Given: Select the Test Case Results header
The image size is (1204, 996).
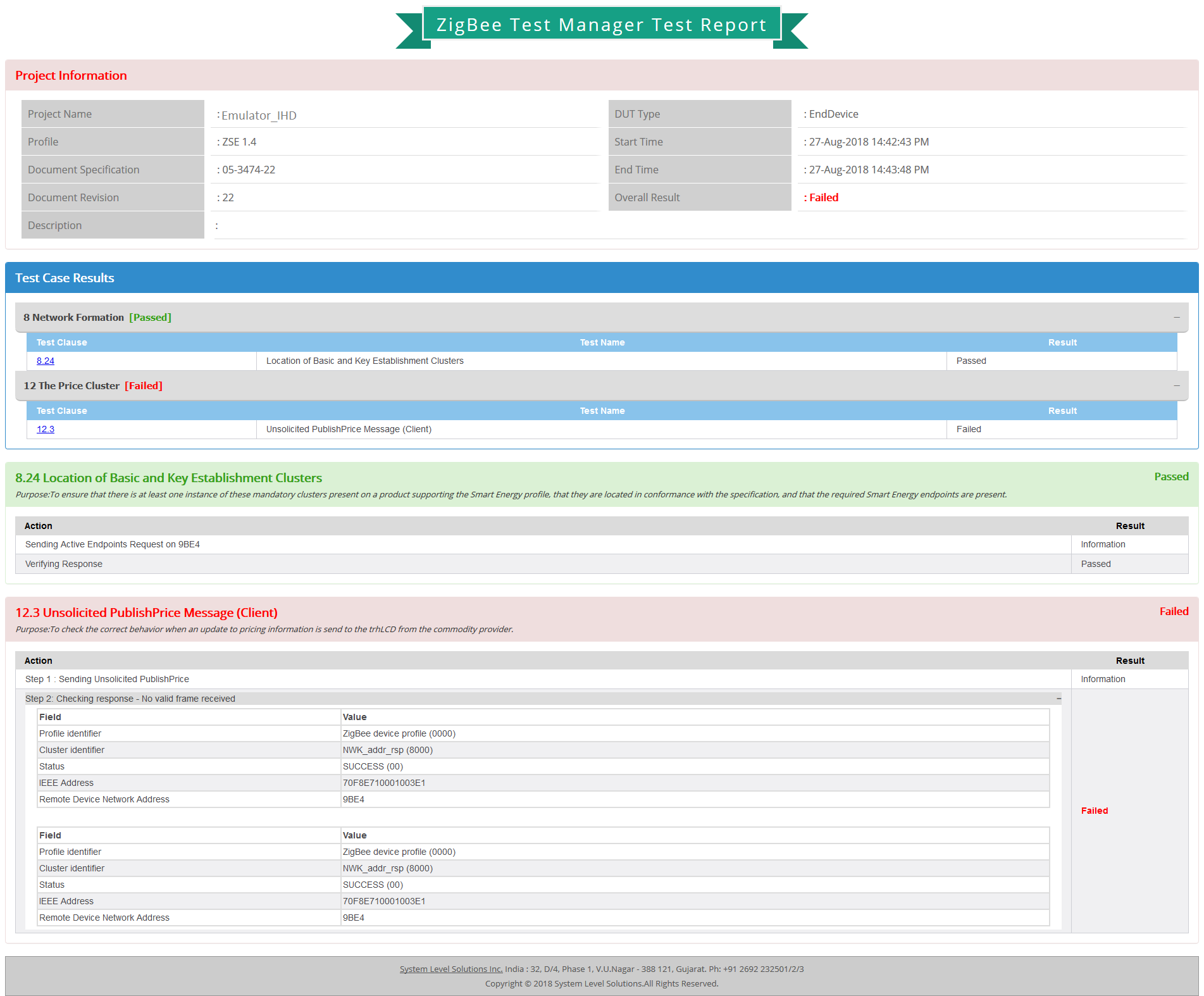Looking at the screenshot, I should (x=602, y=278).
